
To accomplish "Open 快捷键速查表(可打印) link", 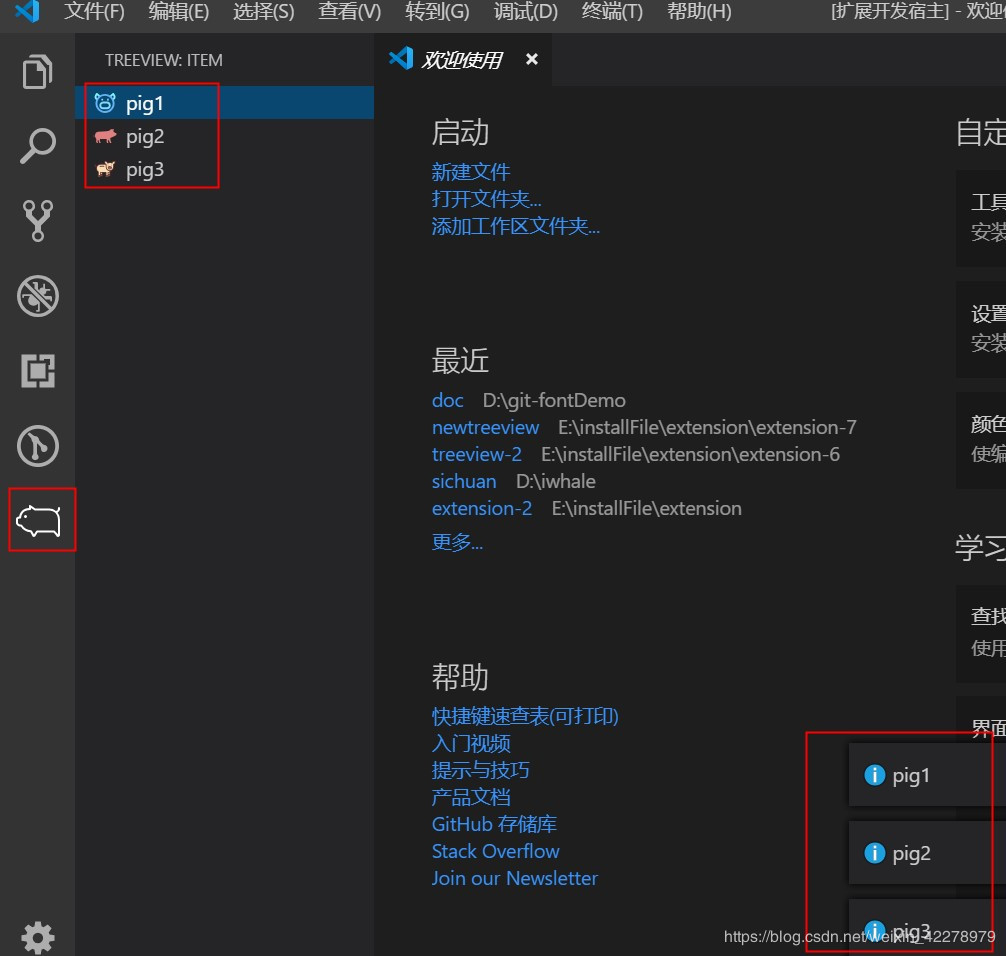I will coord(525,716).
